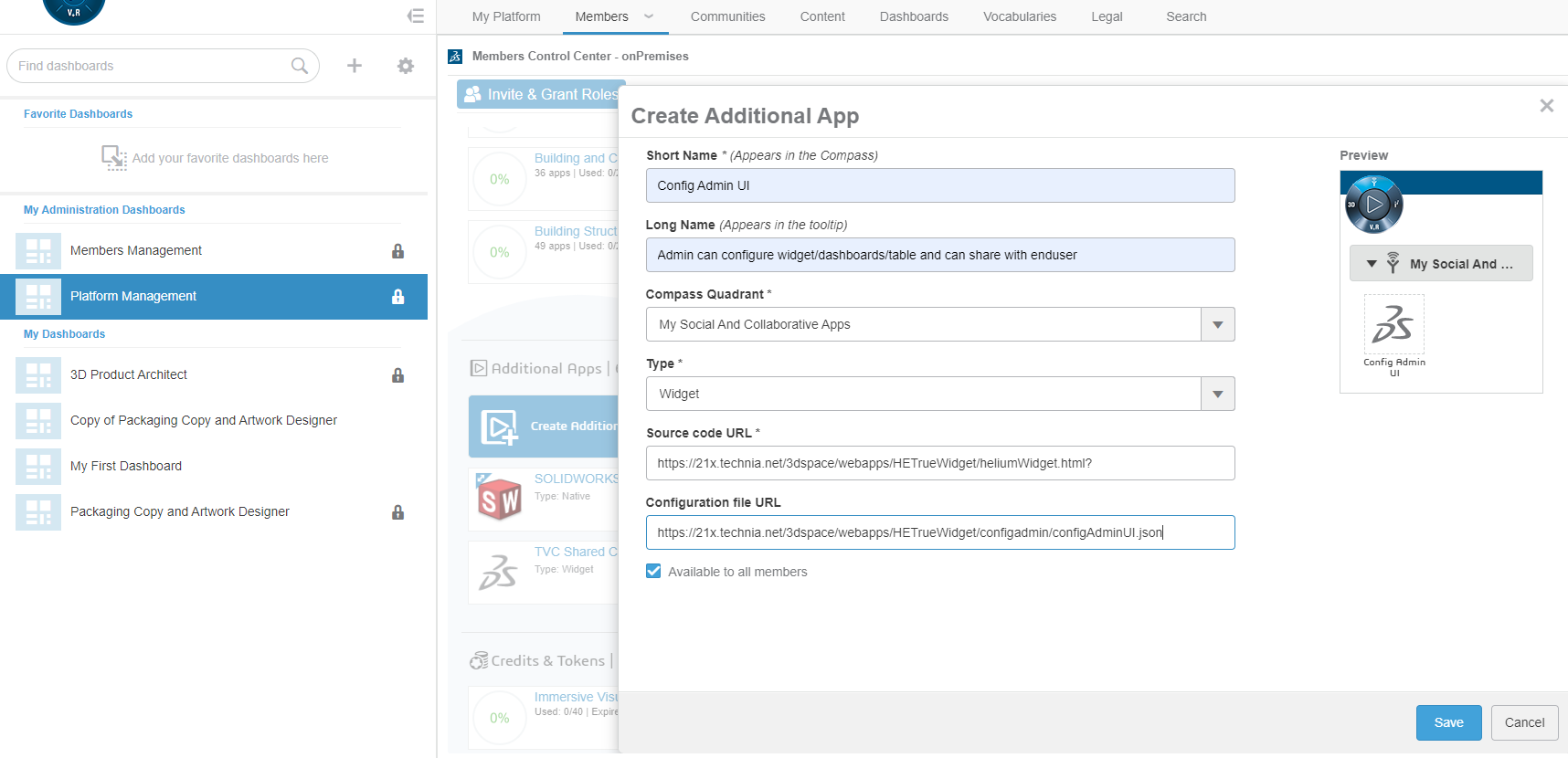This screenshot has width=1568, height=758.
Task: Click the SOLIDWORKS app icon
Action: click(499, 499)
